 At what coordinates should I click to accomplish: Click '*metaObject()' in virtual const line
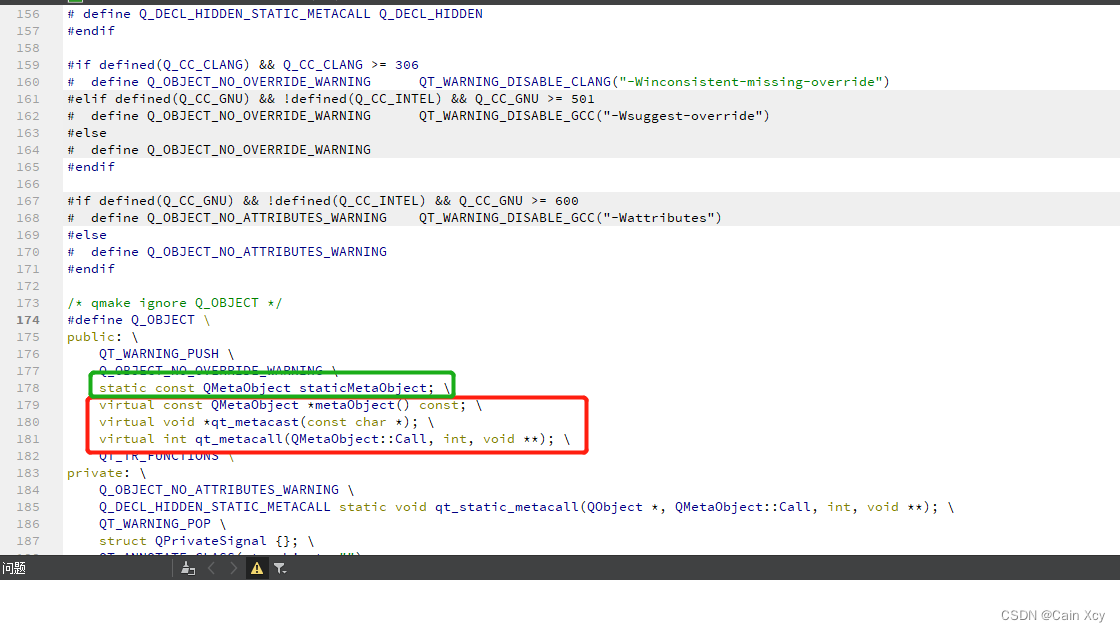click(x=359, y=405)
